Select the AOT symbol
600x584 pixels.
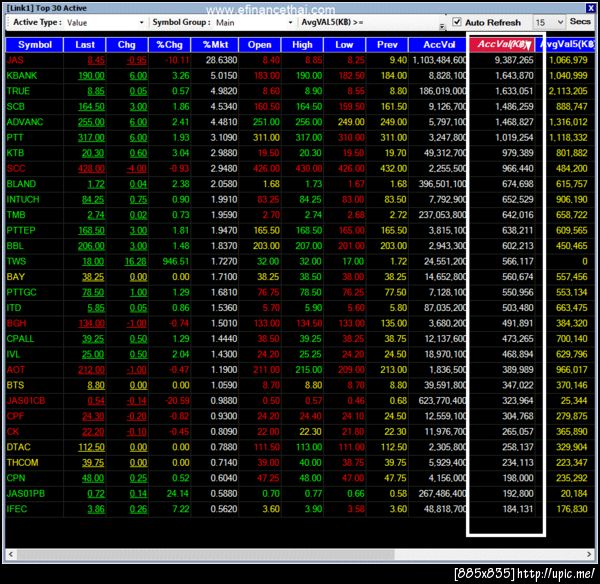click(16, 370)
